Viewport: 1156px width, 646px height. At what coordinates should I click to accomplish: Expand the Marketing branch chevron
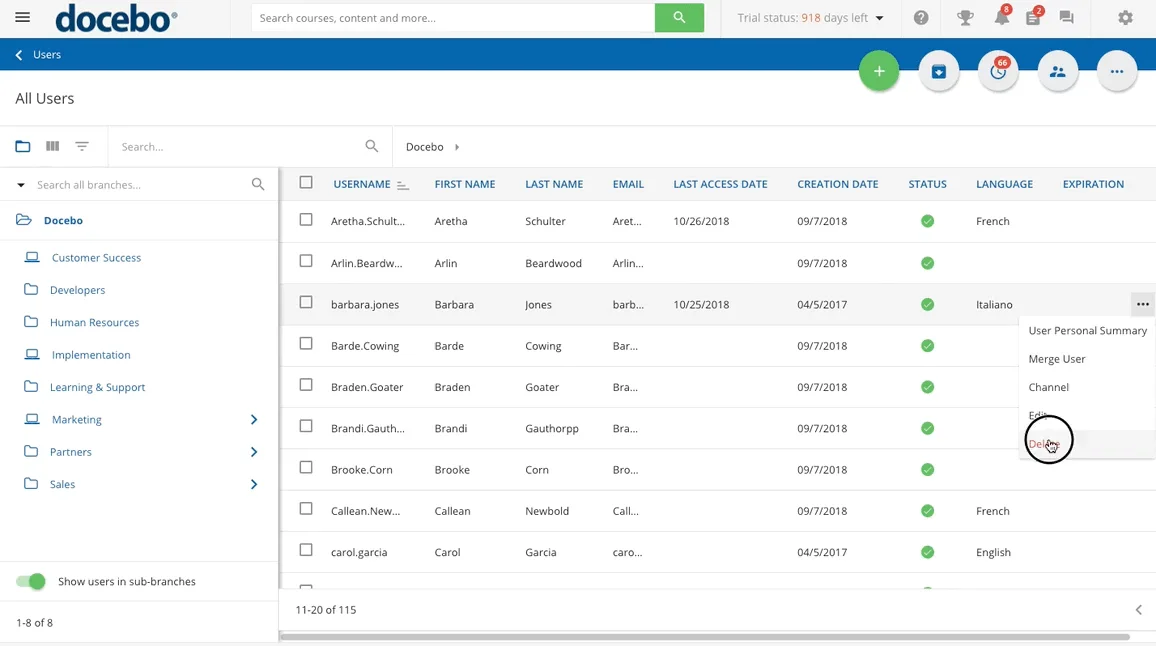click(254, 420)
